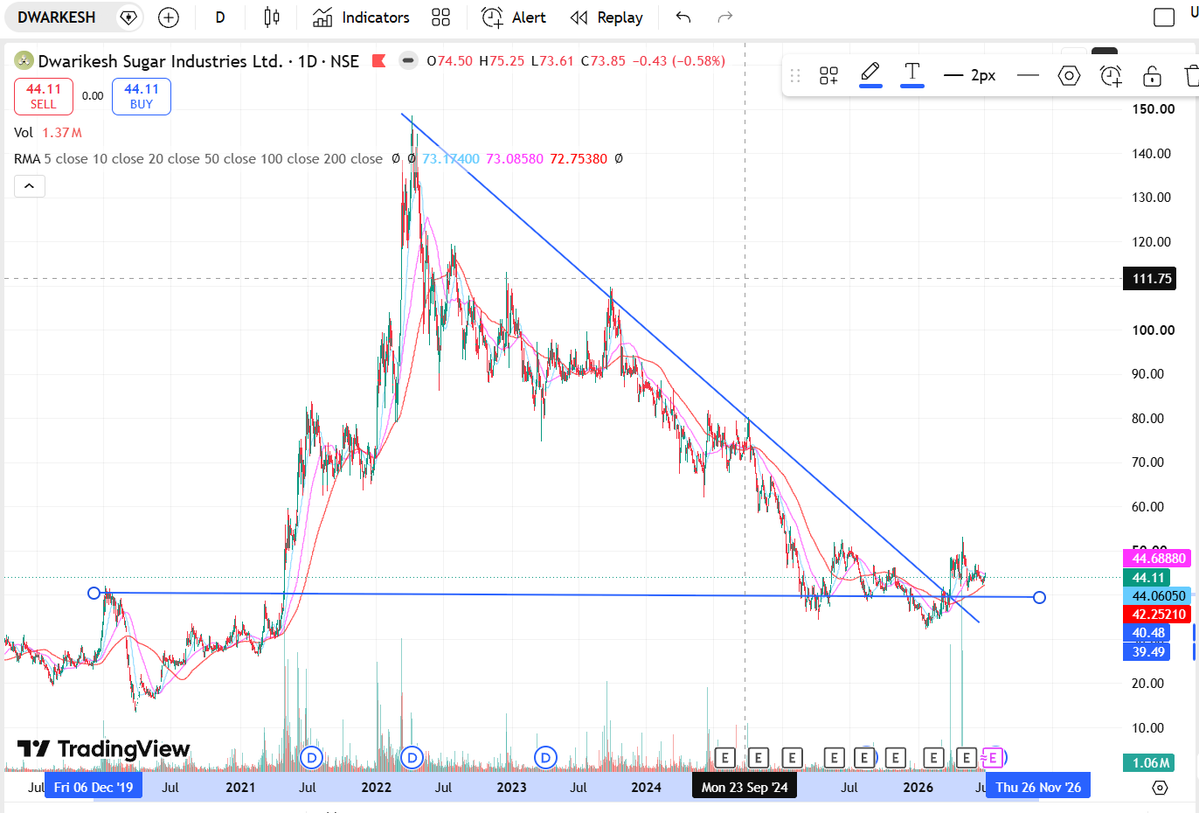Add an alert on the drawing with the clock icon
The height and width of the screenshot is (813, 1199).
pyautogui.click(x=1110, y=75)
